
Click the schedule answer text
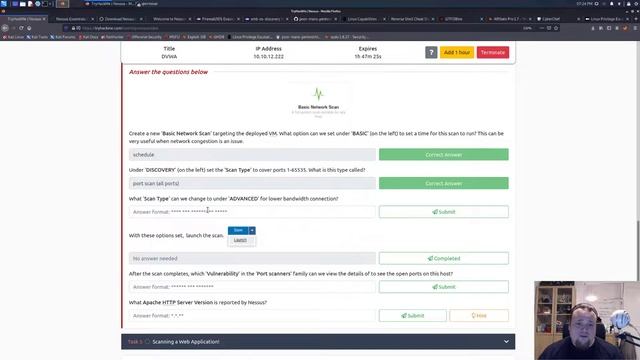coord(143,155)
